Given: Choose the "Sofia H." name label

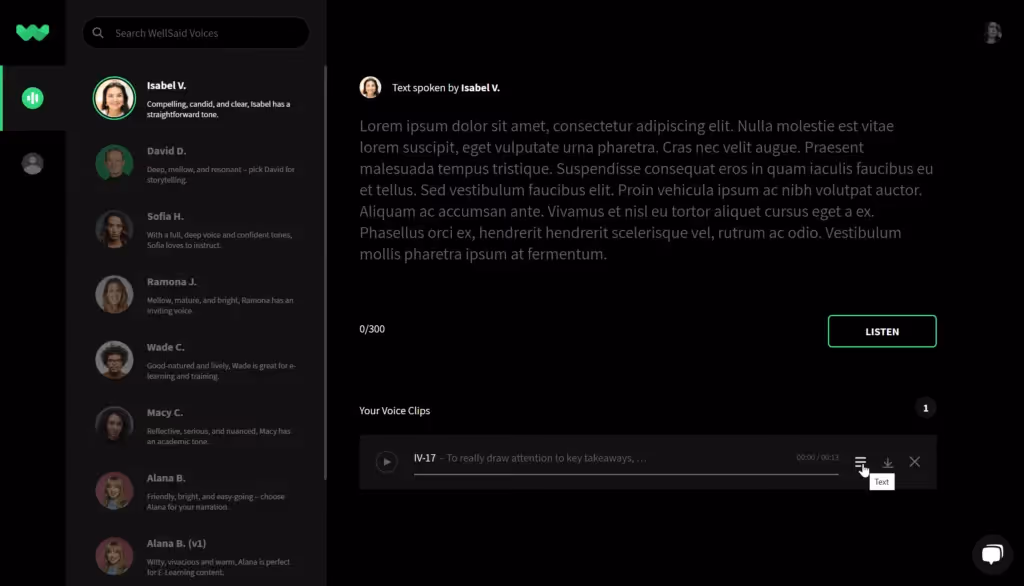Looking at the screenshot, I should point(165,216).
